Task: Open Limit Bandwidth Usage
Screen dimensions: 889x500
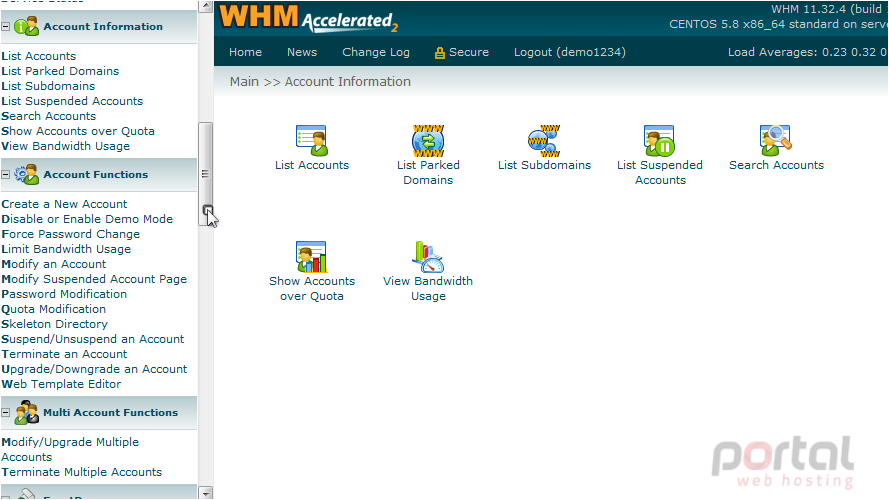Action: (x=66, y=249)
